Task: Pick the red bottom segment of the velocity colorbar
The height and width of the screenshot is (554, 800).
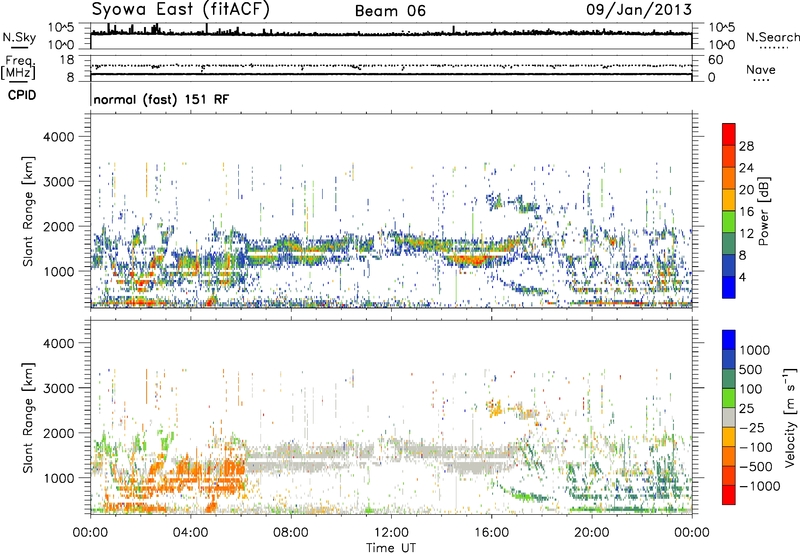Action: point(729,495)
